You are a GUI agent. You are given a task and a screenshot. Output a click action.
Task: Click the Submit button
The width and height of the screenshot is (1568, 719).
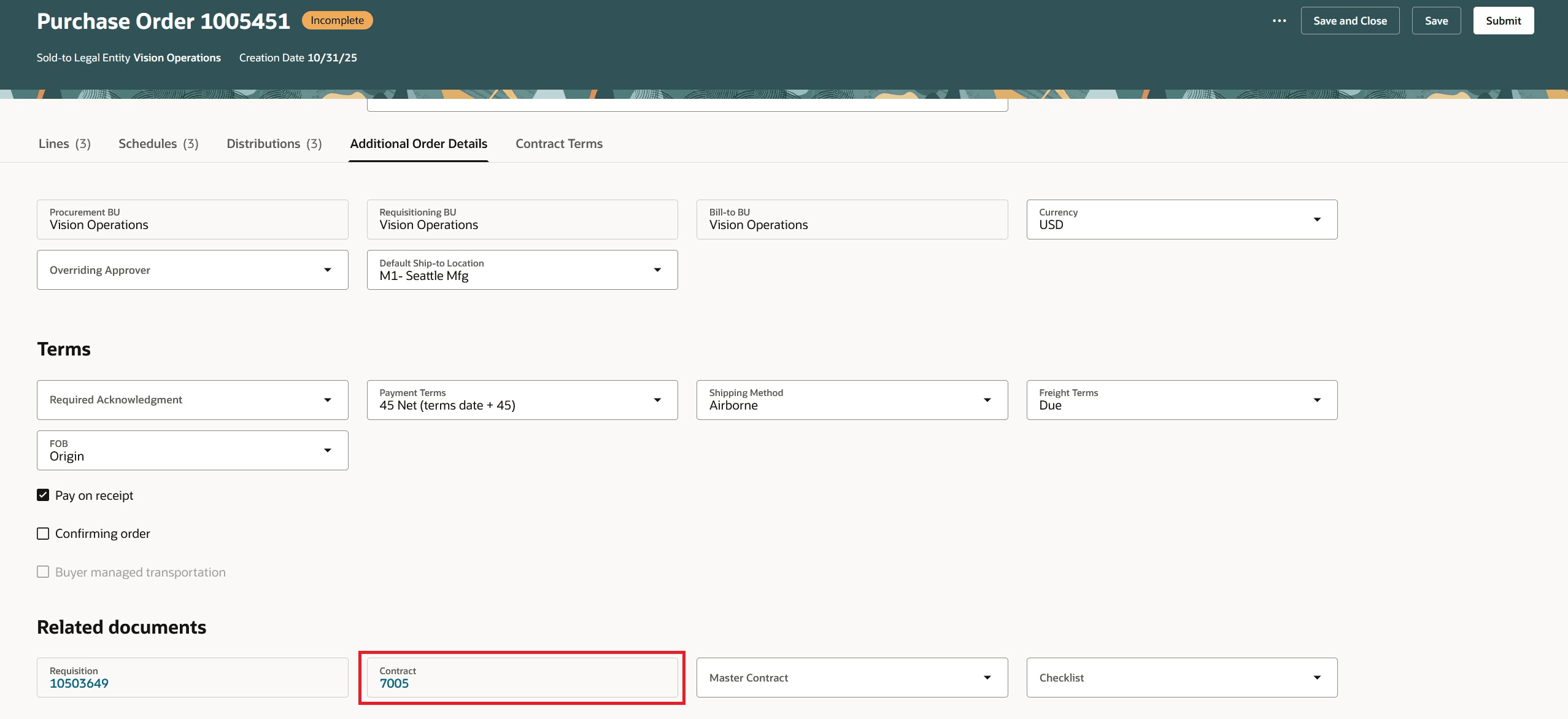coord(1502,20)
